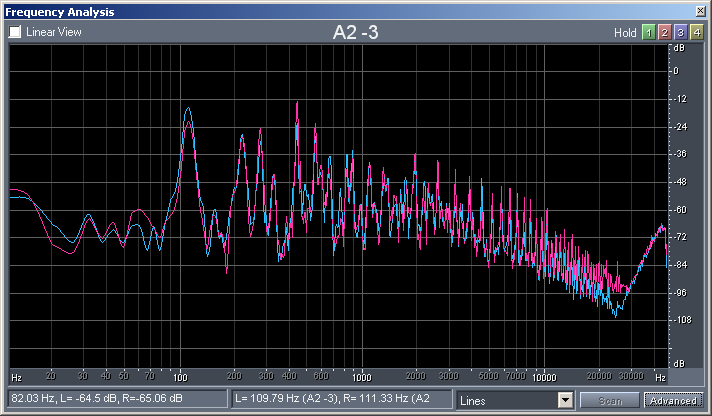
Task: Click the green Hold 1 button
Action: tap(647, 32)
